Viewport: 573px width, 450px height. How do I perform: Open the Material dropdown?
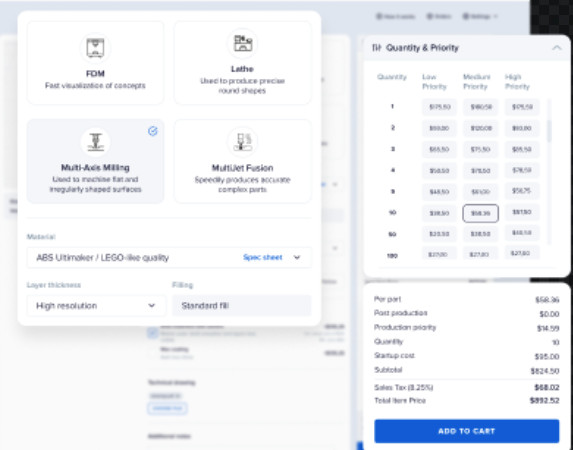coord(169,257)
